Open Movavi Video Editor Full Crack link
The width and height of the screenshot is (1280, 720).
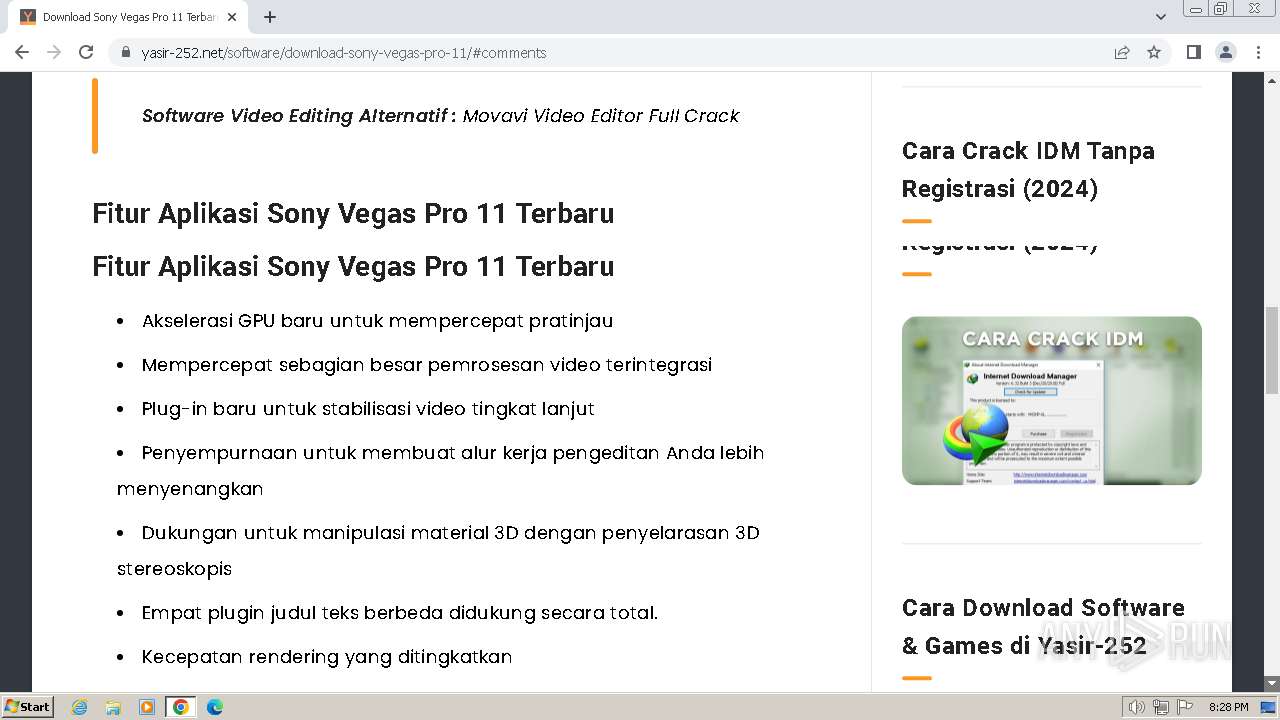[x=601, y=116]
